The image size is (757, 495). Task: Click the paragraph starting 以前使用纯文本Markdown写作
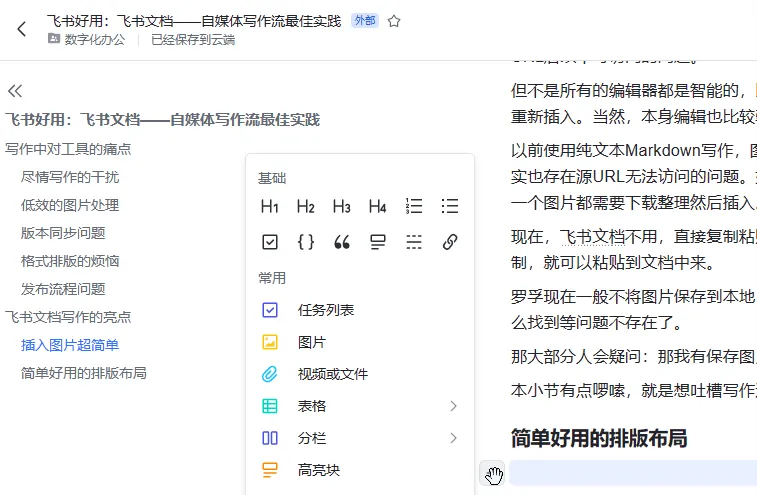pyautogui.click(x=634, y=176)
